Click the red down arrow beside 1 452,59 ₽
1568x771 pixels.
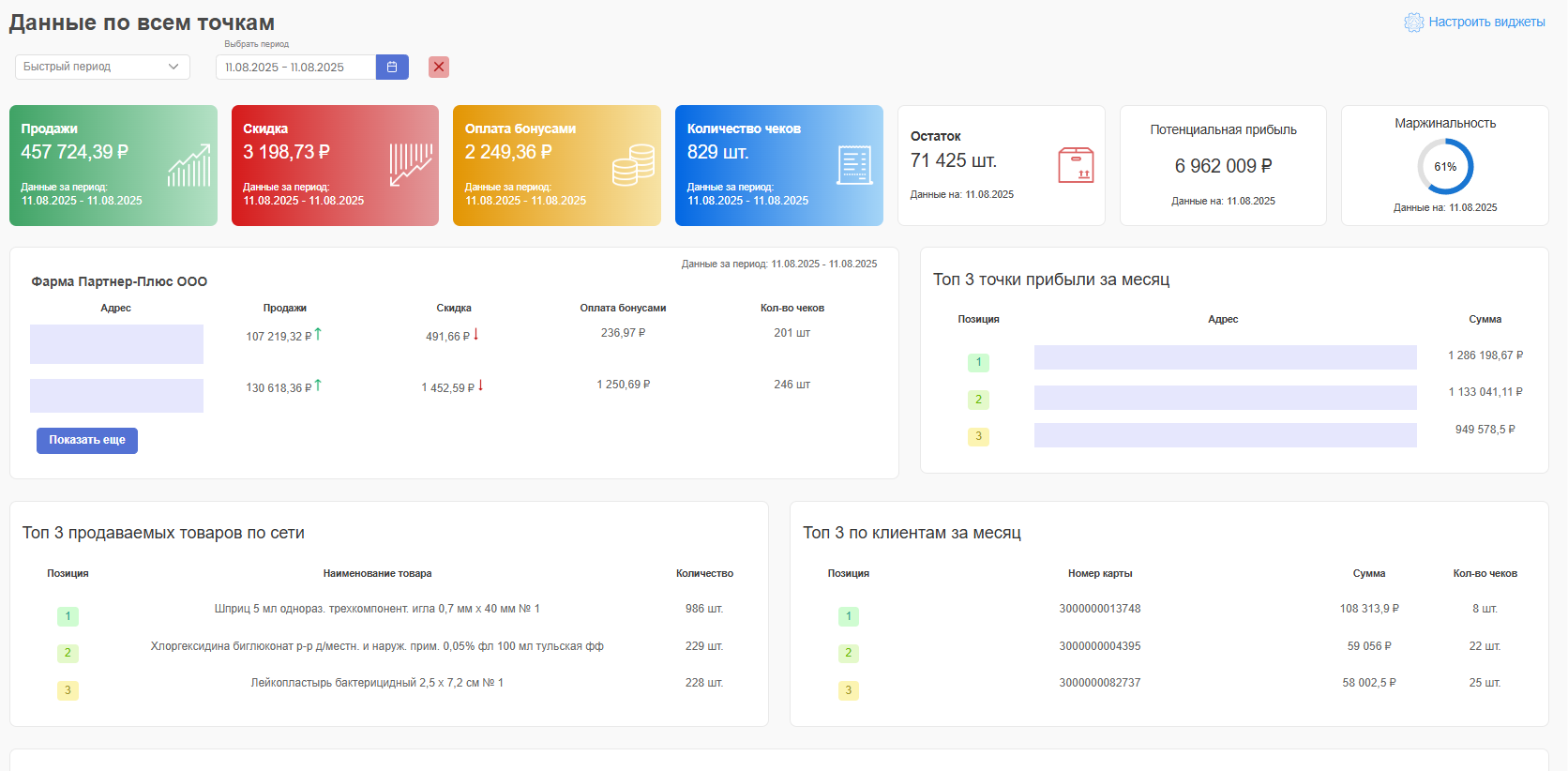tap(480, 385)
